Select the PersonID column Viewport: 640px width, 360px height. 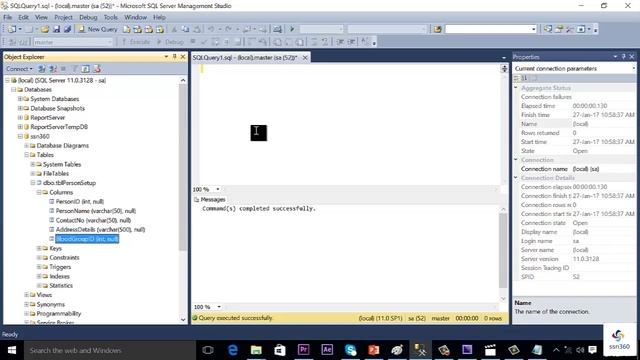80,202
